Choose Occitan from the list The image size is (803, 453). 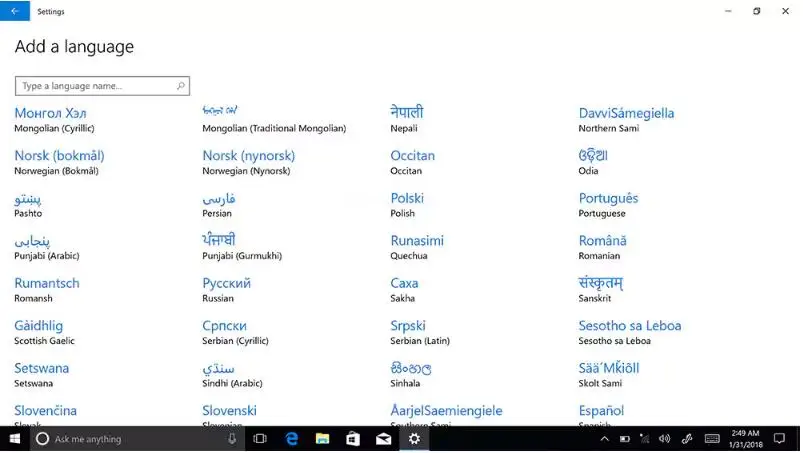(x=413, y=162)
